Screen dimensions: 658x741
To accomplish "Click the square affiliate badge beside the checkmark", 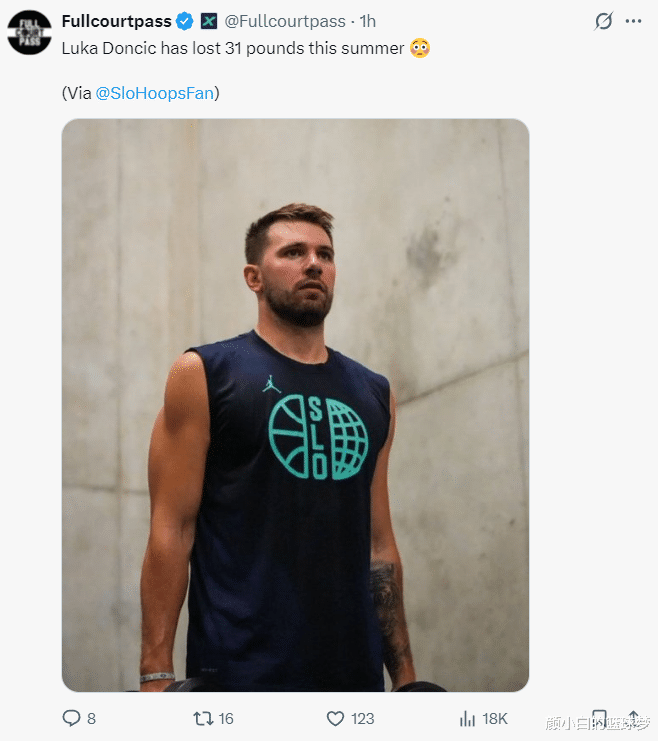I will [209, 21].
